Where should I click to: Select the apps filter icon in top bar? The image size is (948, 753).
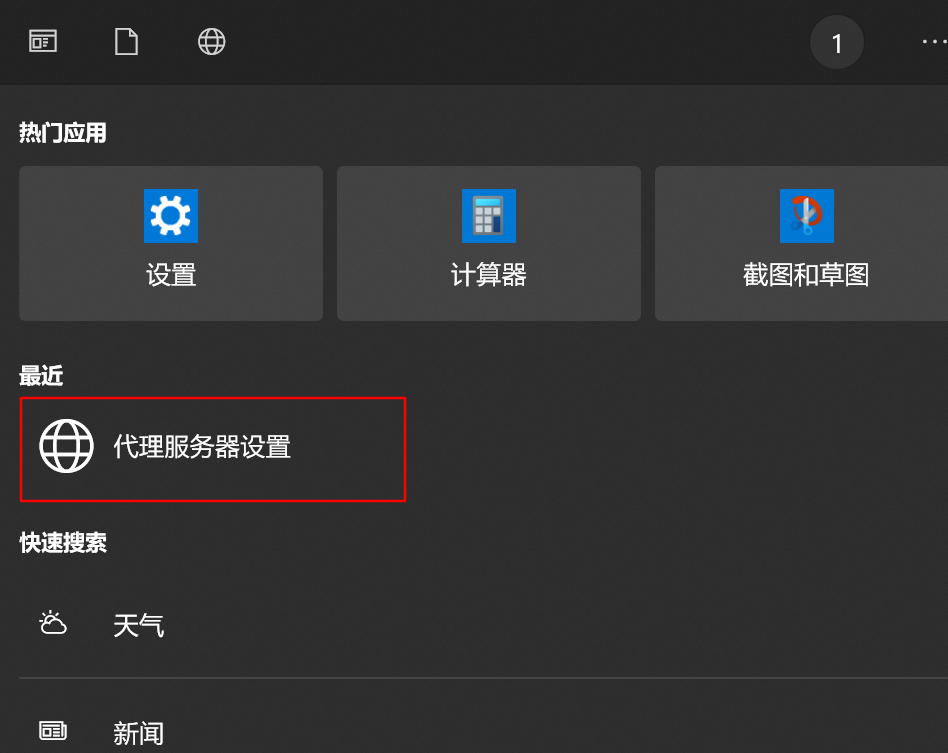point(43,41)
